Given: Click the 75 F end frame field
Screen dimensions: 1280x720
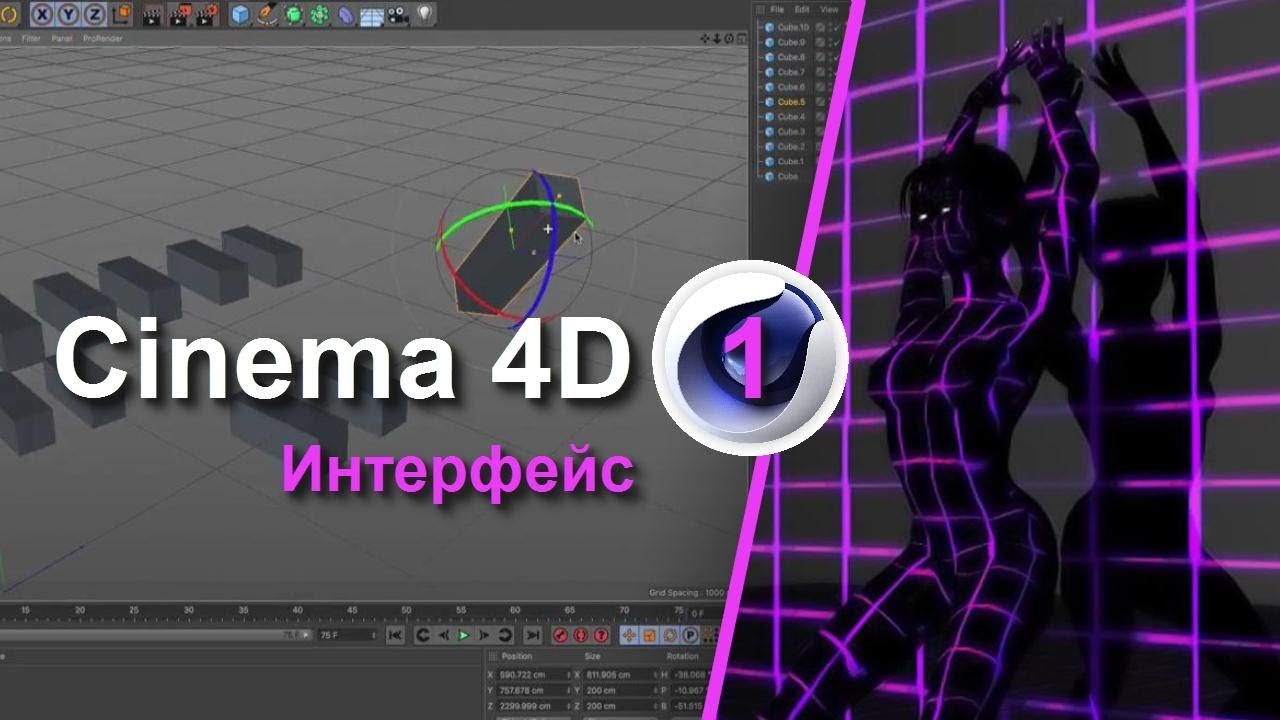Looking at the screenshot, I should [346, 635].
